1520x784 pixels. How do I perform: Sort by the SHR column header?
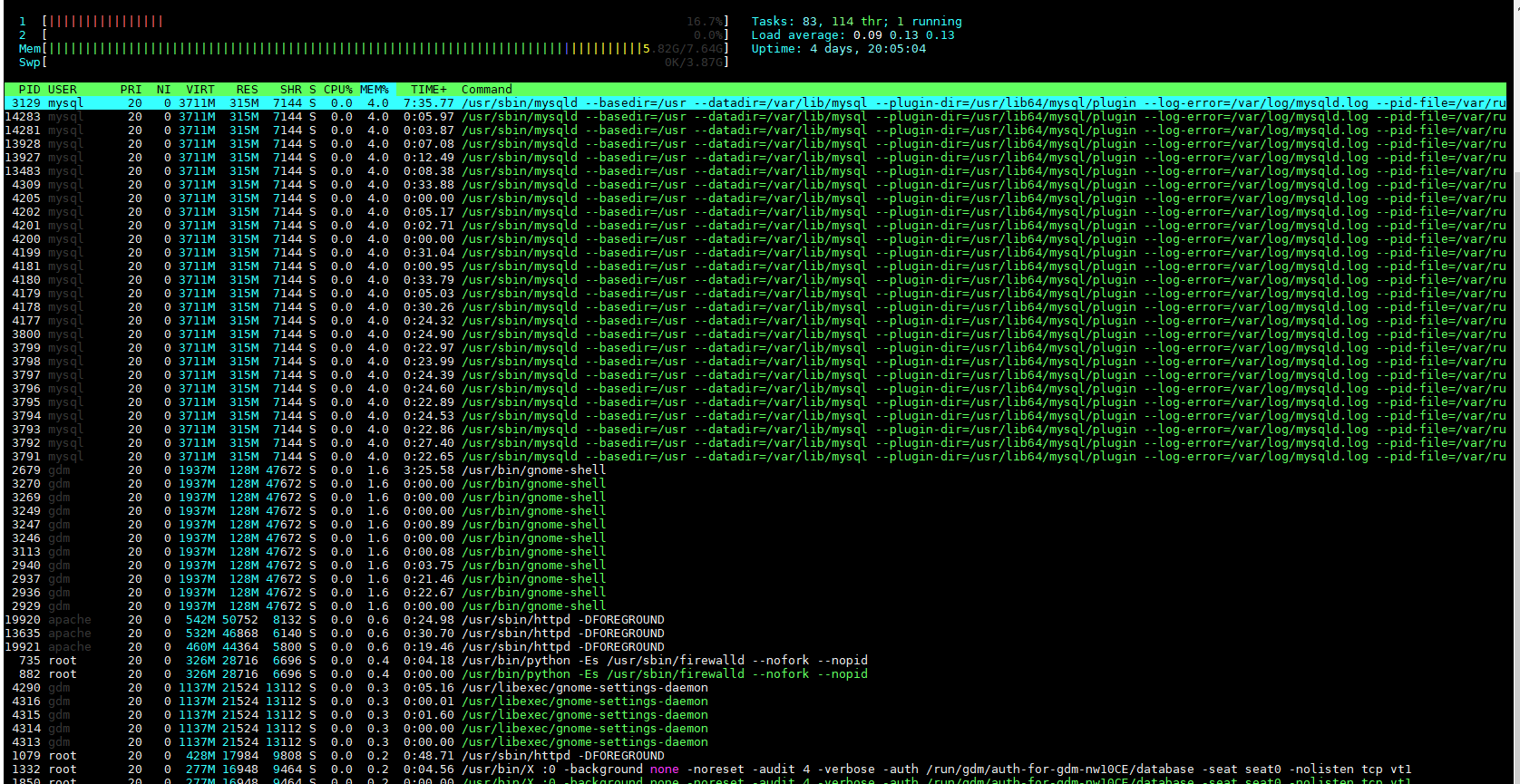291,90
